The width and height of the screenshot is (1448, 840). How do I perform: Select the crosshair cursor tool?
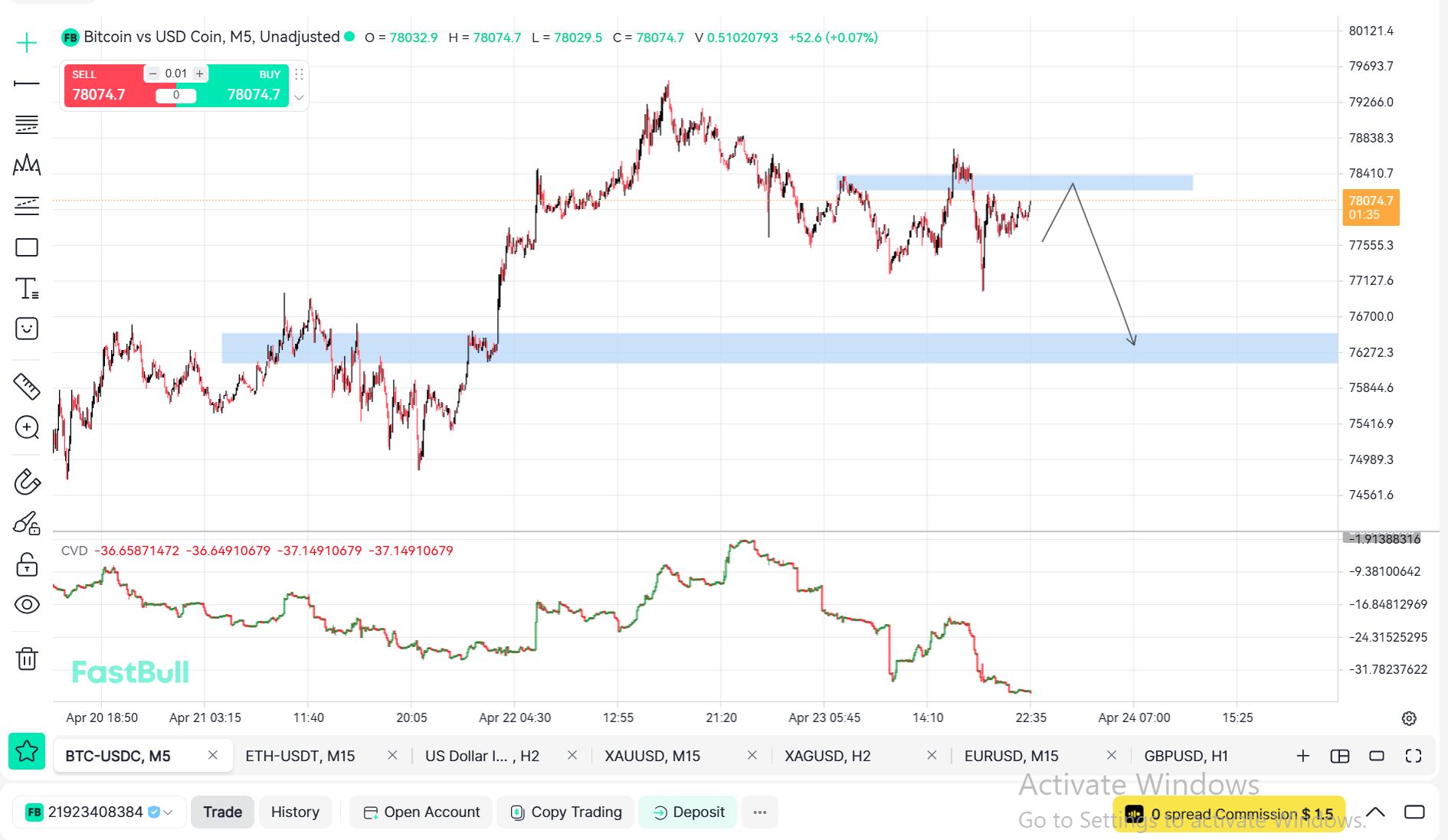tap(27, 43)
